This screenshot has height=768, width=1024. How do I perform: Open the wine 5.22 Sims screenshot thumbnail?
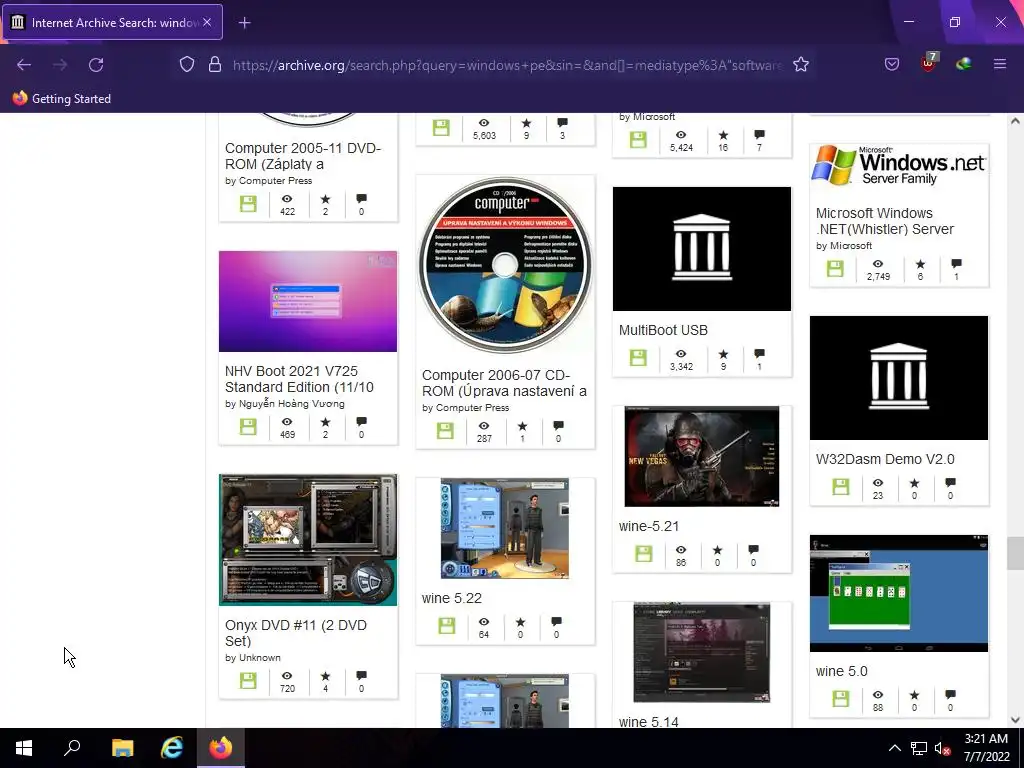pos(505,528)
